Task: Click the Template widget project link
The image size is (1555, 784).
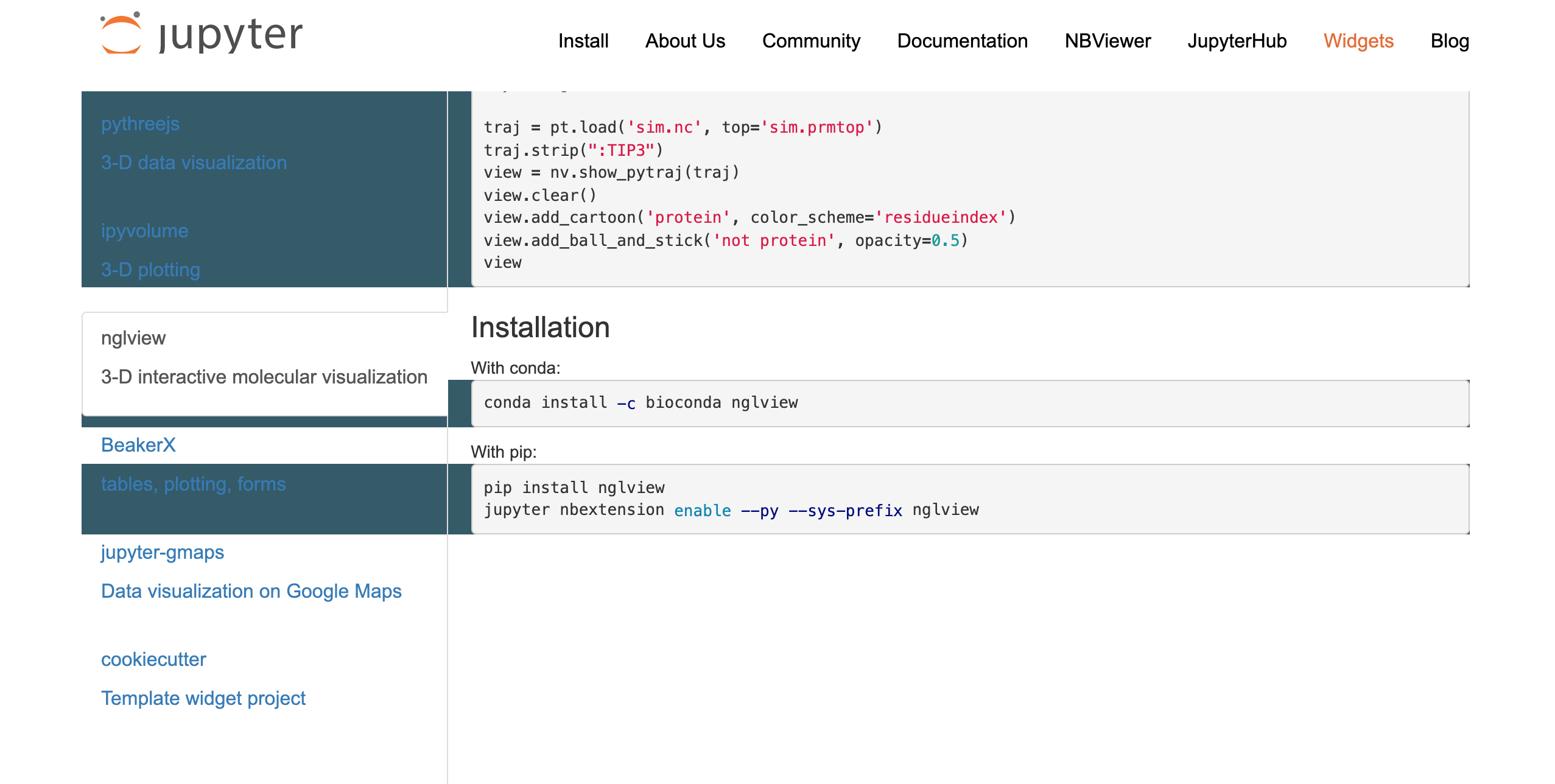Action: click(203, 698)
